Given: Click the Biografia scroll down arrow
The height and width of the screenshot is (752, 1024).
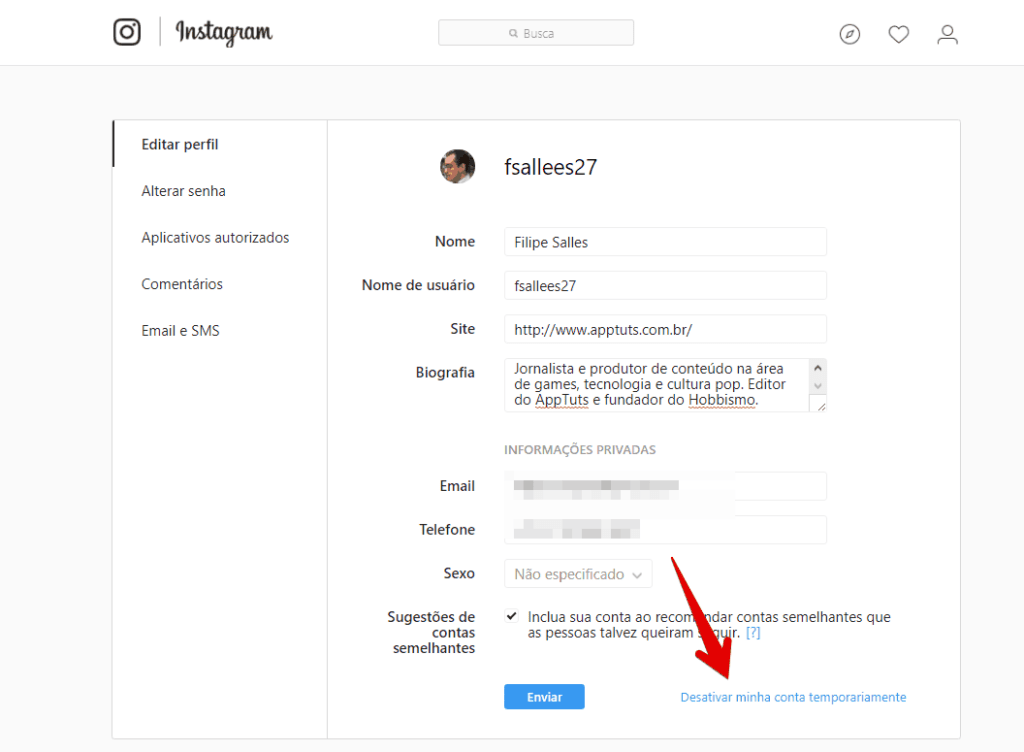Looking at the screenshot, I should (x=818, y=386).
